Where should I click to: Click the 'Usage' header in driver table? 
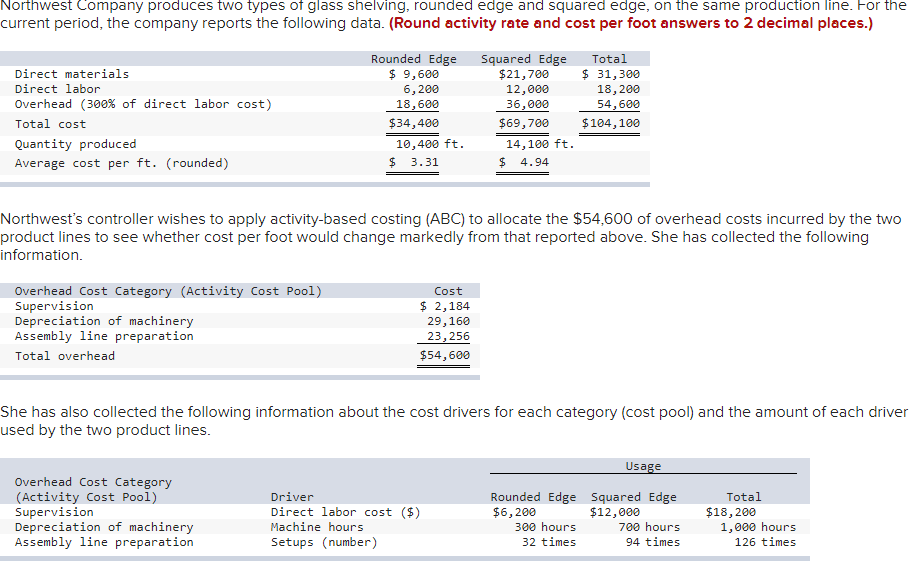pyautogui.click(x=643, y=466)
